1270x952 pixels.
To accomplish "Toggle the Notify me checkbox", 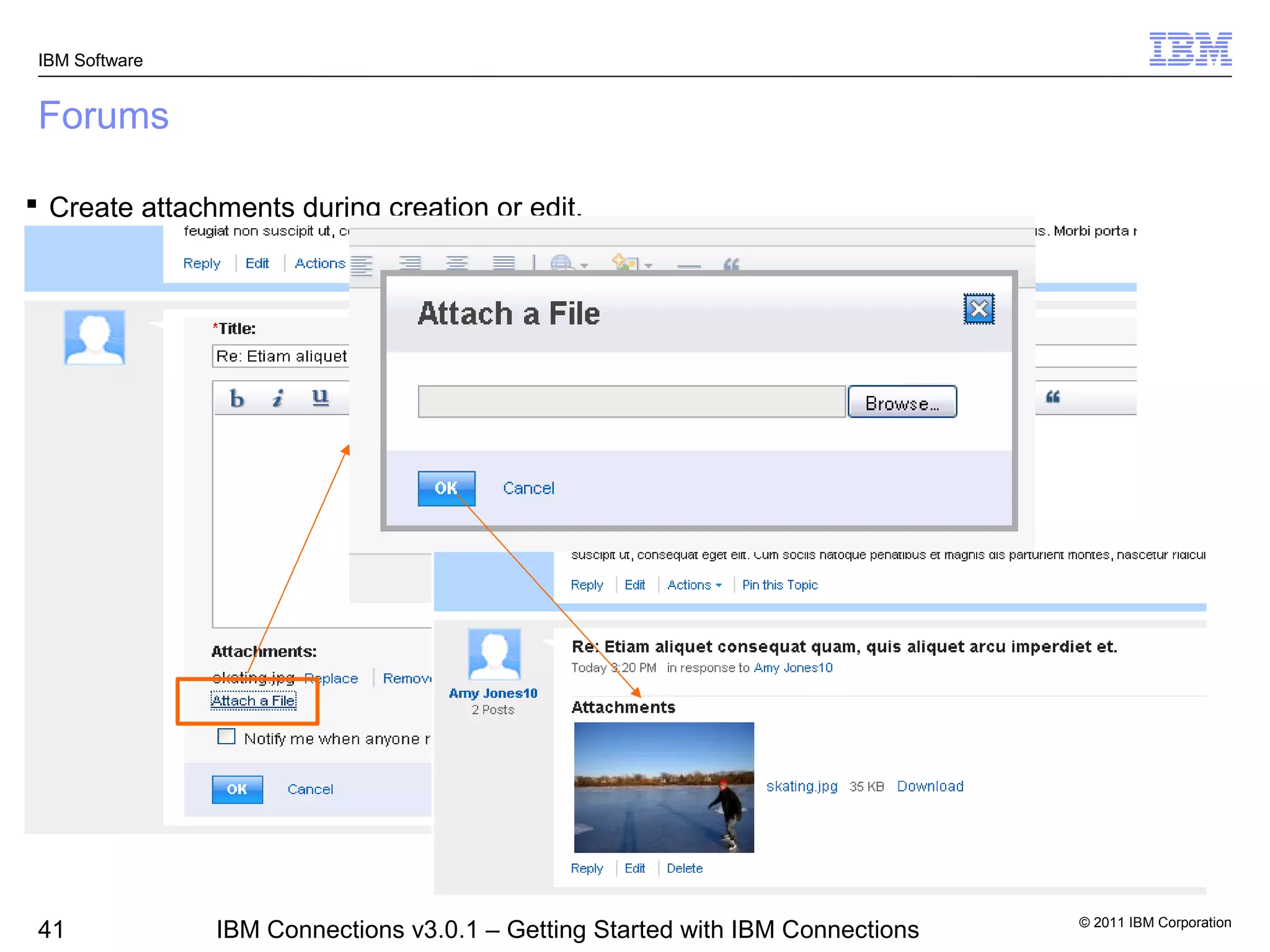I will [226, 736].
